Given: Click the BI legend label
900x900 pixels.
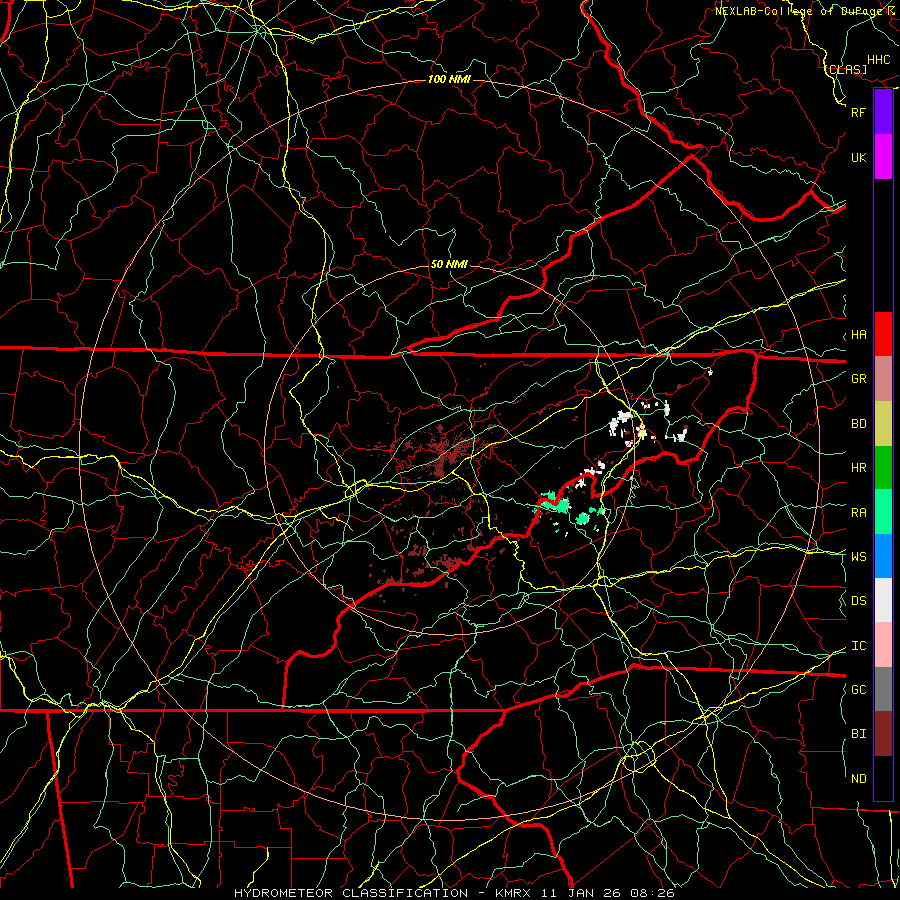Looking at the screenshot, I should [859, 734].
